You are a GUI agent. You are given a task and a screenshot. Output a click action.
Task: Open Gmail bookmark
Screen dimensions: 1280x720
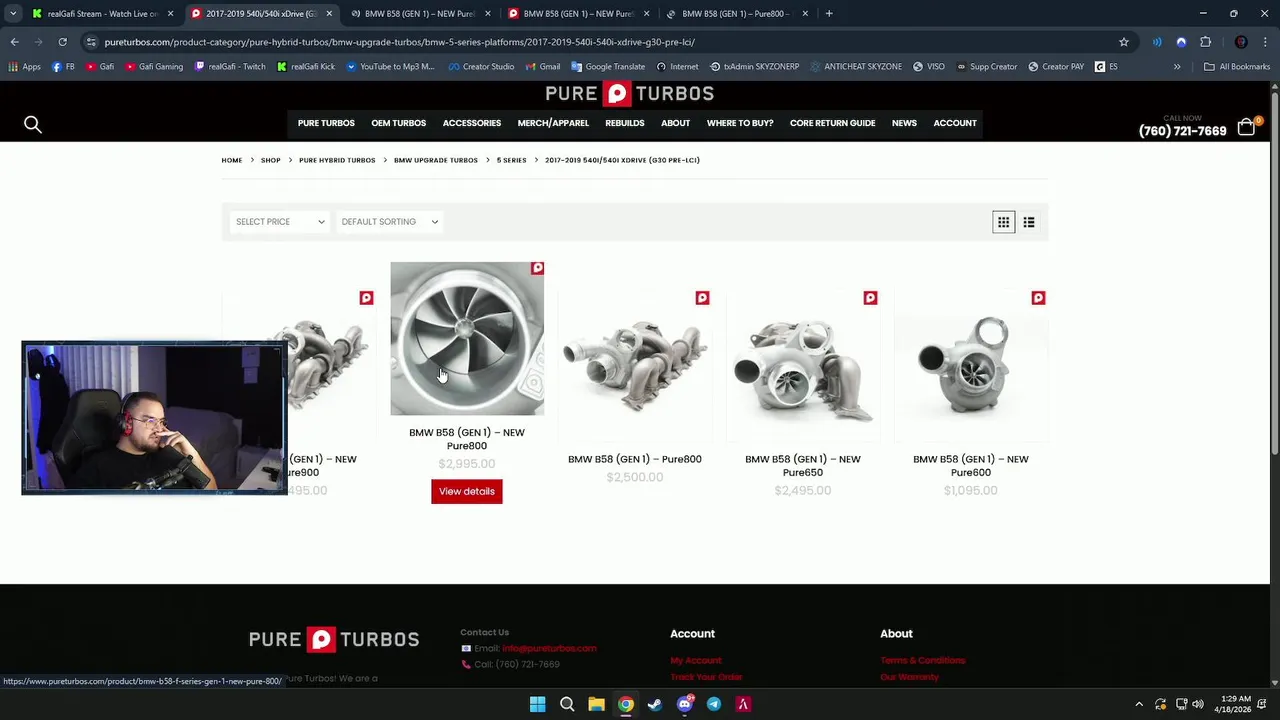pos(543,67)
